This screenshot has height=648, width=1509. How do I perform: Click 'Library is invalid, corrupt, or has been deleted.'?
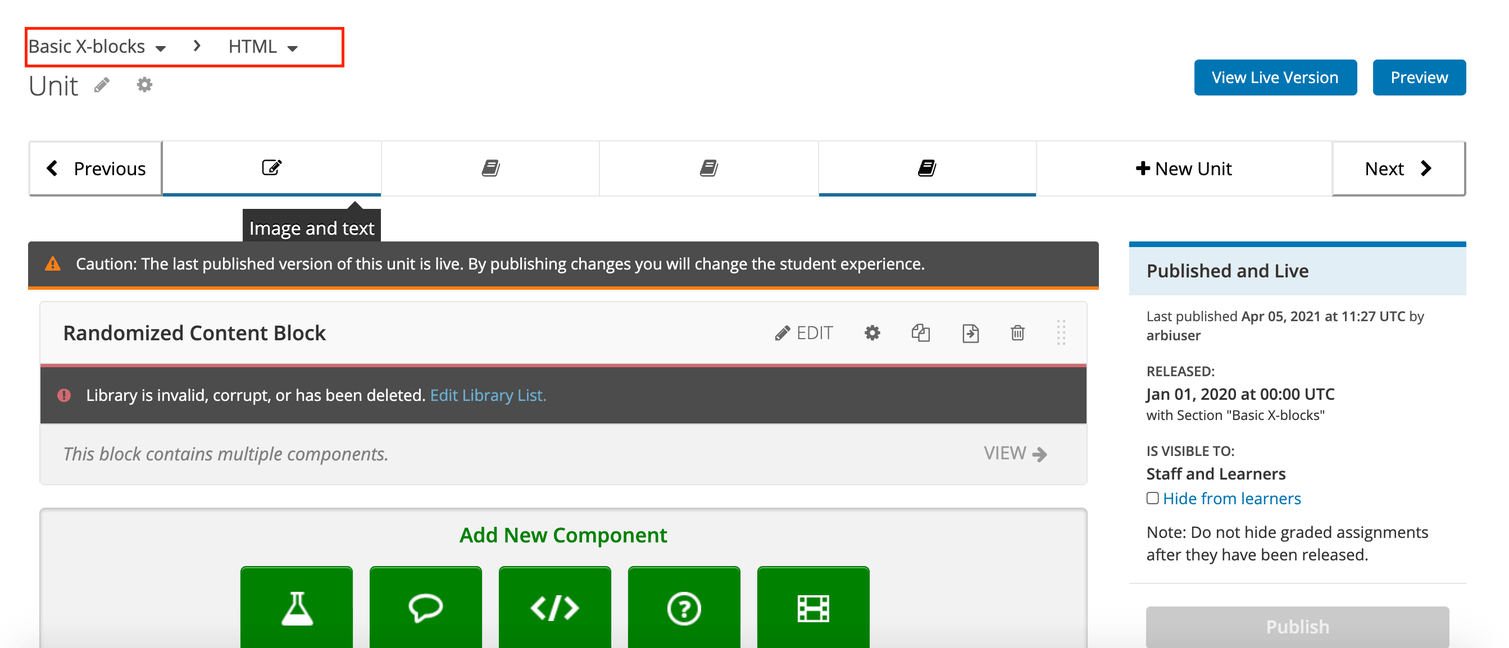pyautogui.click(x=256, y=395)
